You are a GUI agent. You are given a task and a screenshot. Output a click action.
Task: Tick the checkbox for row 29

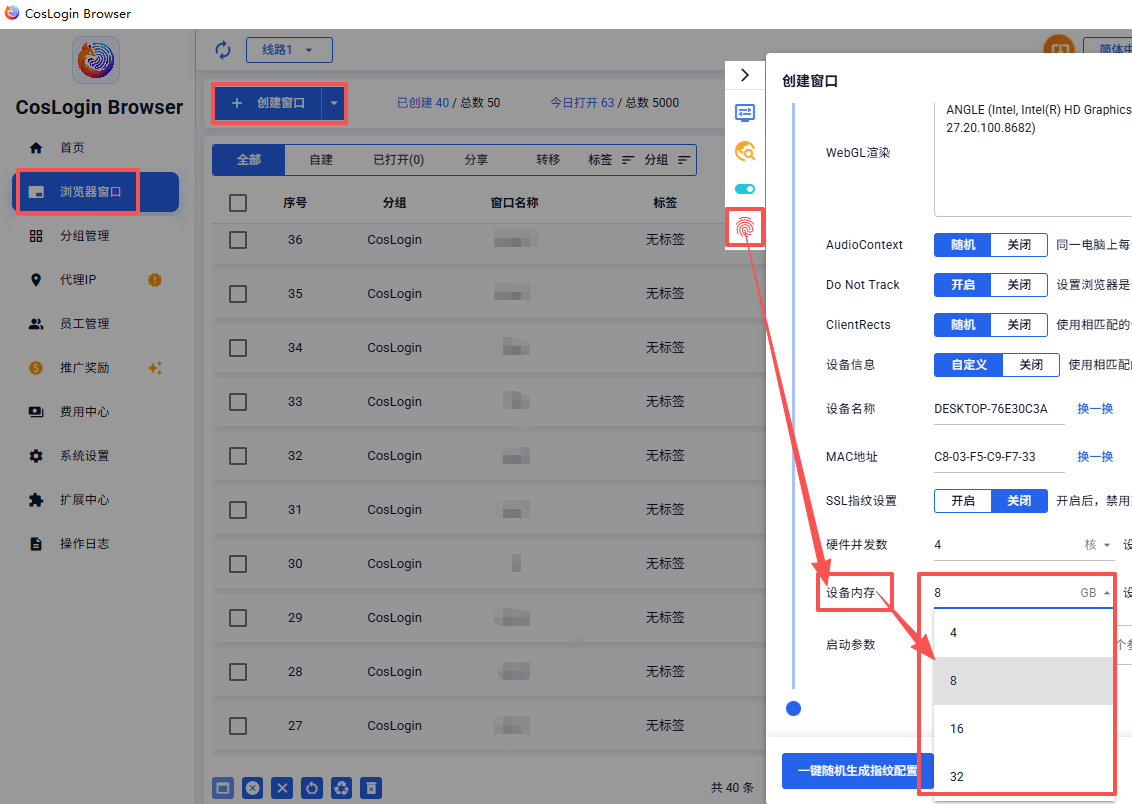(238, 618)
